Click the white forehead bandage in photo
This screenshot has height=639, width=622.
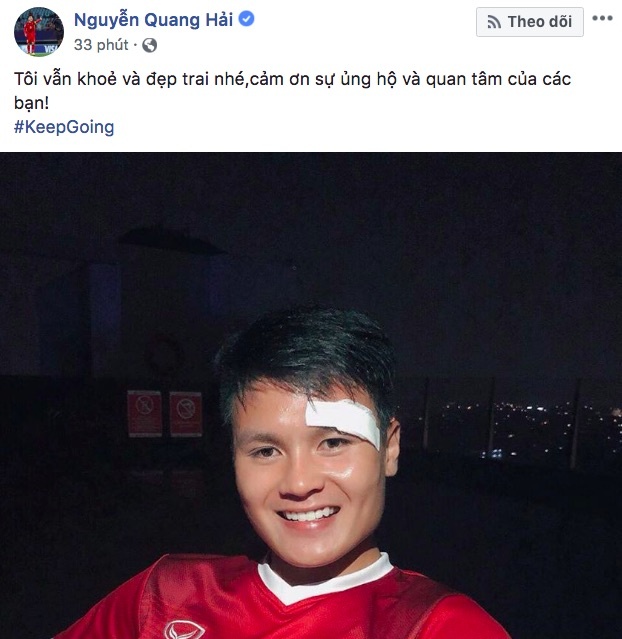click(x=343, y=422)
